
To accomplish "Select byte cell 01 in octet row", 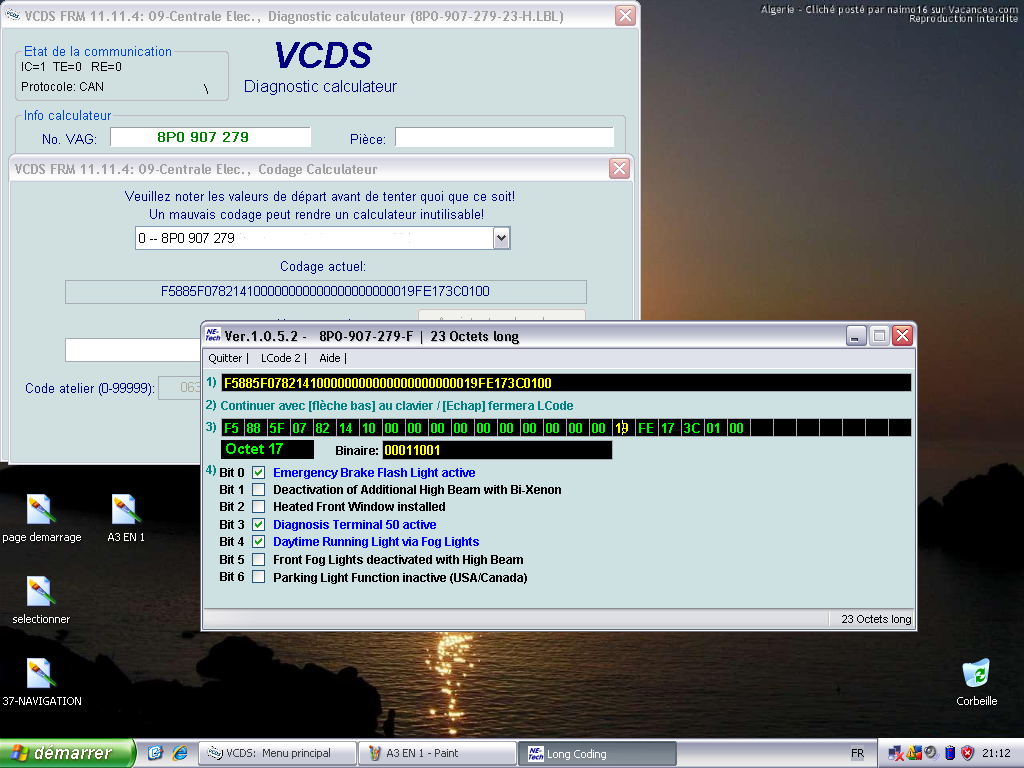I will tap(714, 428).
